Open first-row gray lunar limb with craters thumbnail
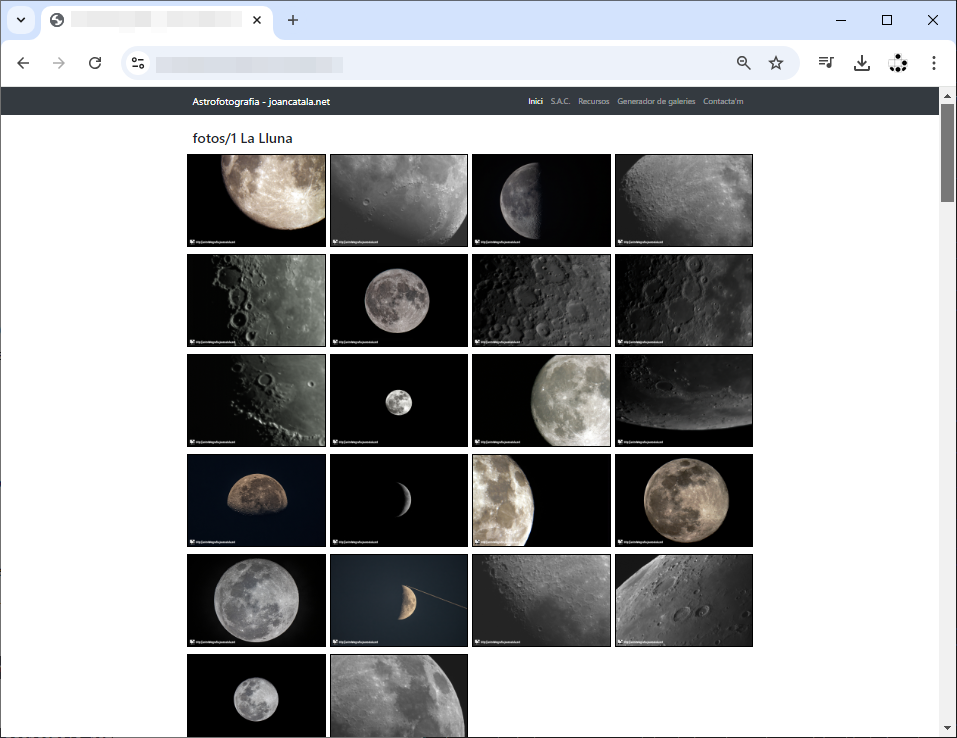 pyautogui.click(x=399, y=200)
